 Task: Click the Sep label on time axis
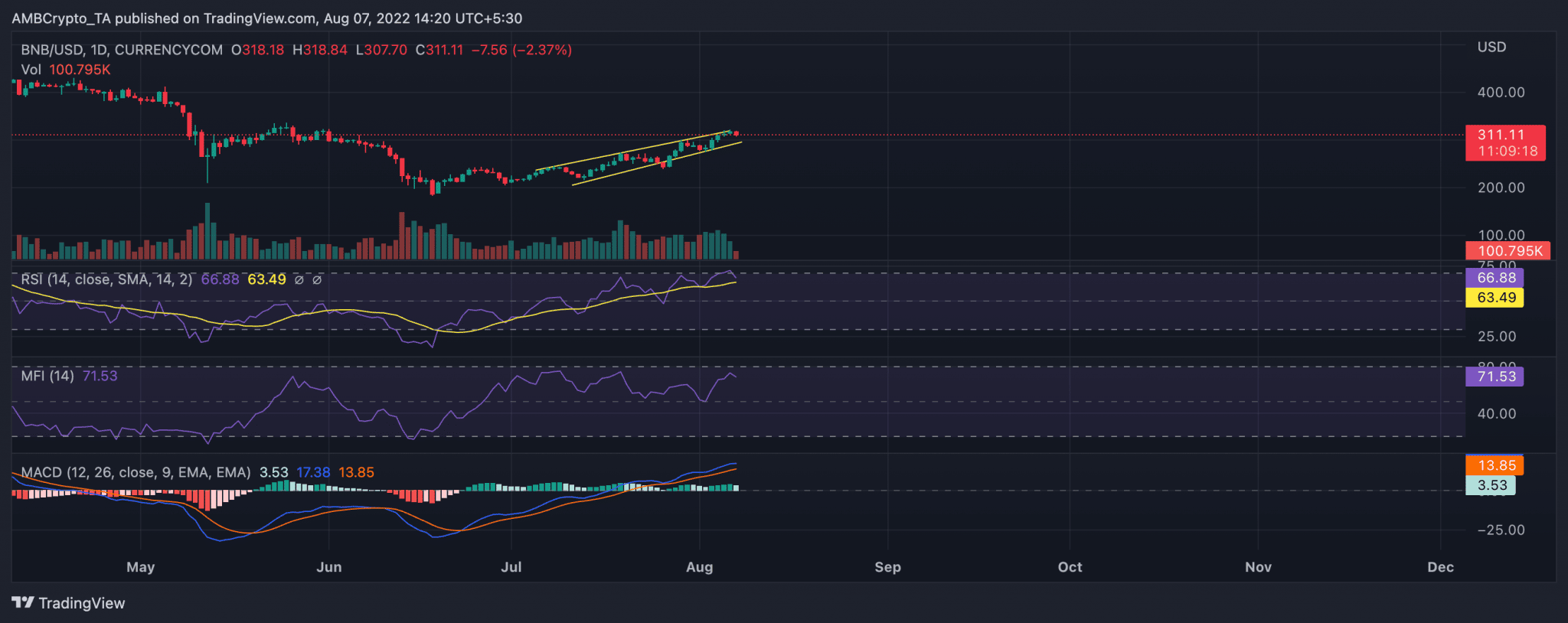887,567
